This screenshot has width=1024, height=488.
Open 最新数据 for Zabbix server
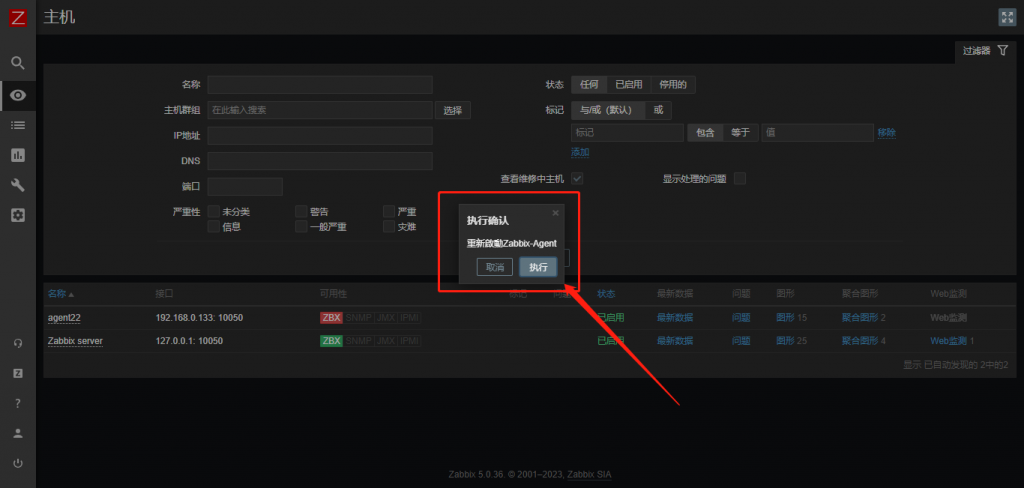(675, 341)
